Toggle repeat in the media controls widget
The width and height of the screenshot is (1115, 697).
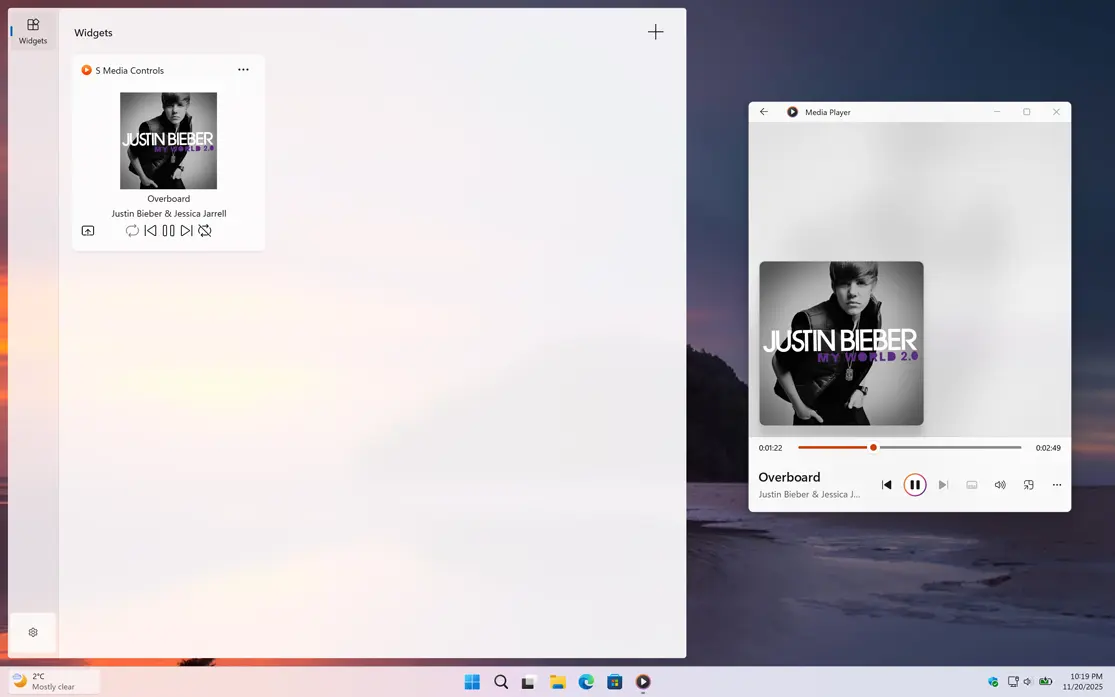[132, 231]
